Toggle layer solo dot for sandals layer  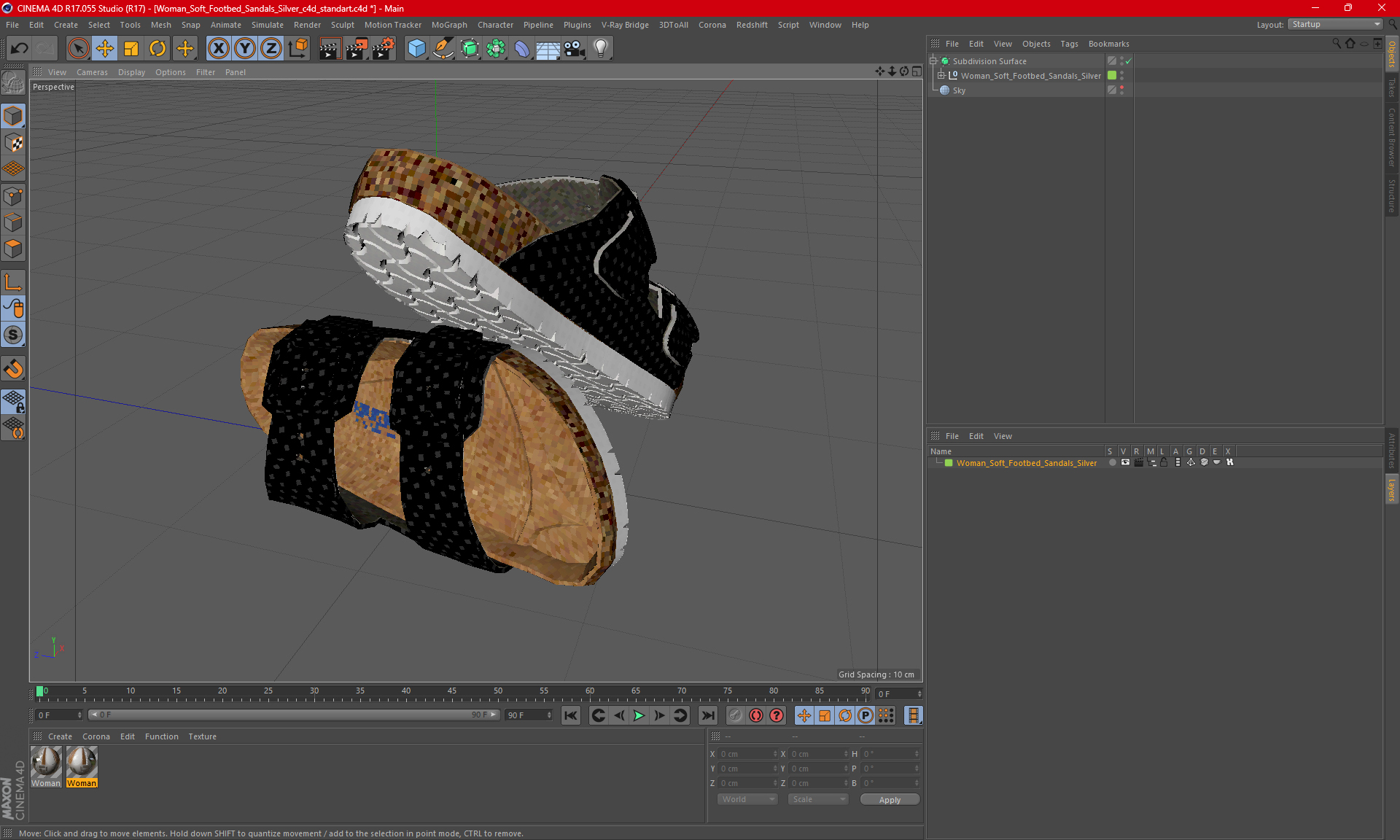[1112, 462]
